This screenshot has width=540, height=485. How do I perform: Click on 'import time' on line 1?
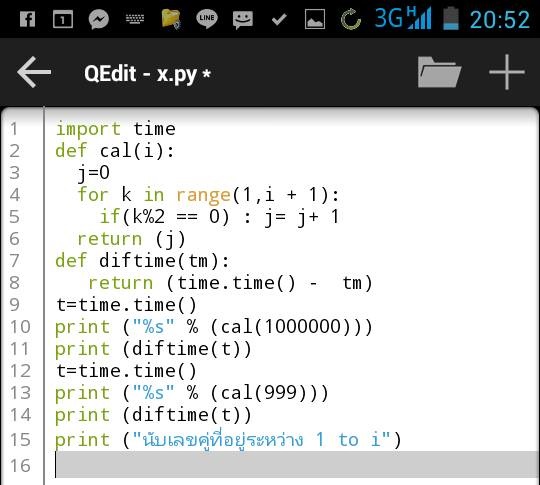click(115, 129)
